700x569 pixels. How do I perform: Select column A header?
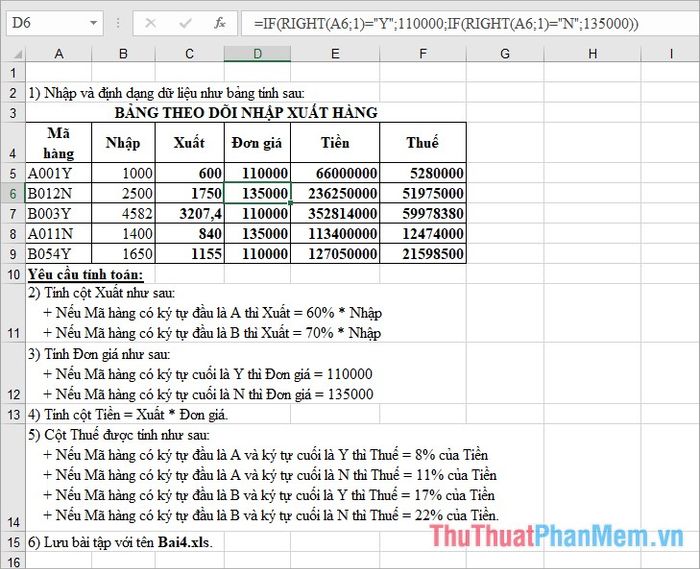(x=59, y=54)
